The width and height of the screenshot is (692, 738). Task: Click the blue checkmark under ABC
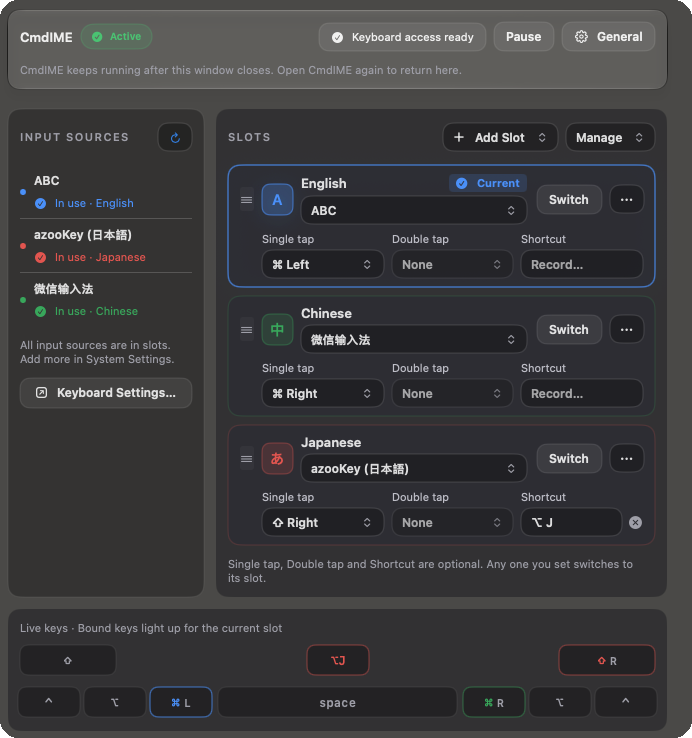point(40,203)
